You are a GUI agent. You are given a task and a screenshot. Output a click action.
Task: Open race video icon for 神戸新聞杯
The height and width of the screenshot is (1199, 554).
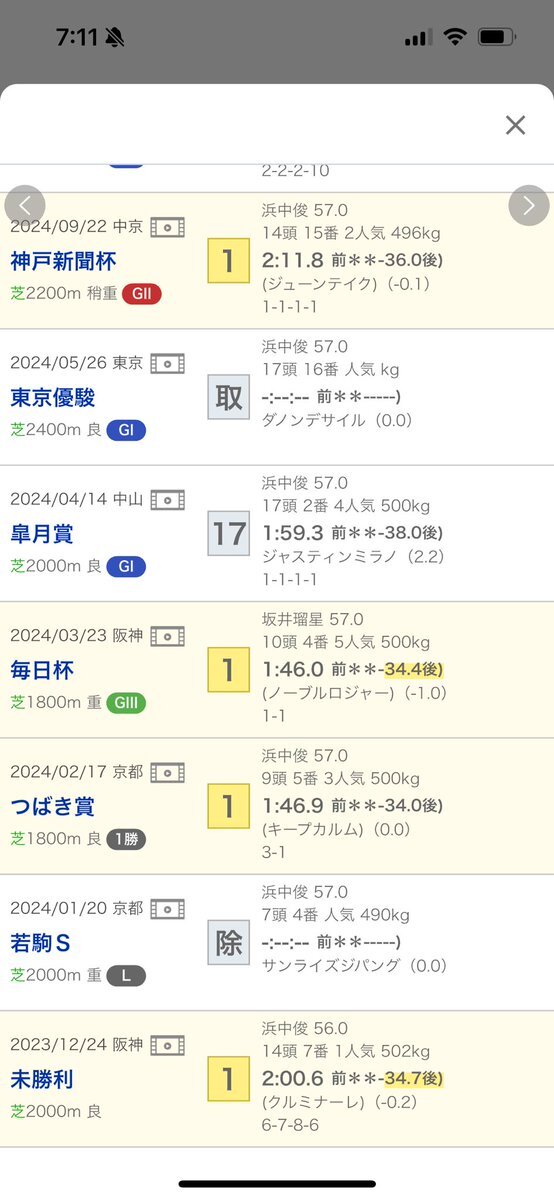(168, 227)
